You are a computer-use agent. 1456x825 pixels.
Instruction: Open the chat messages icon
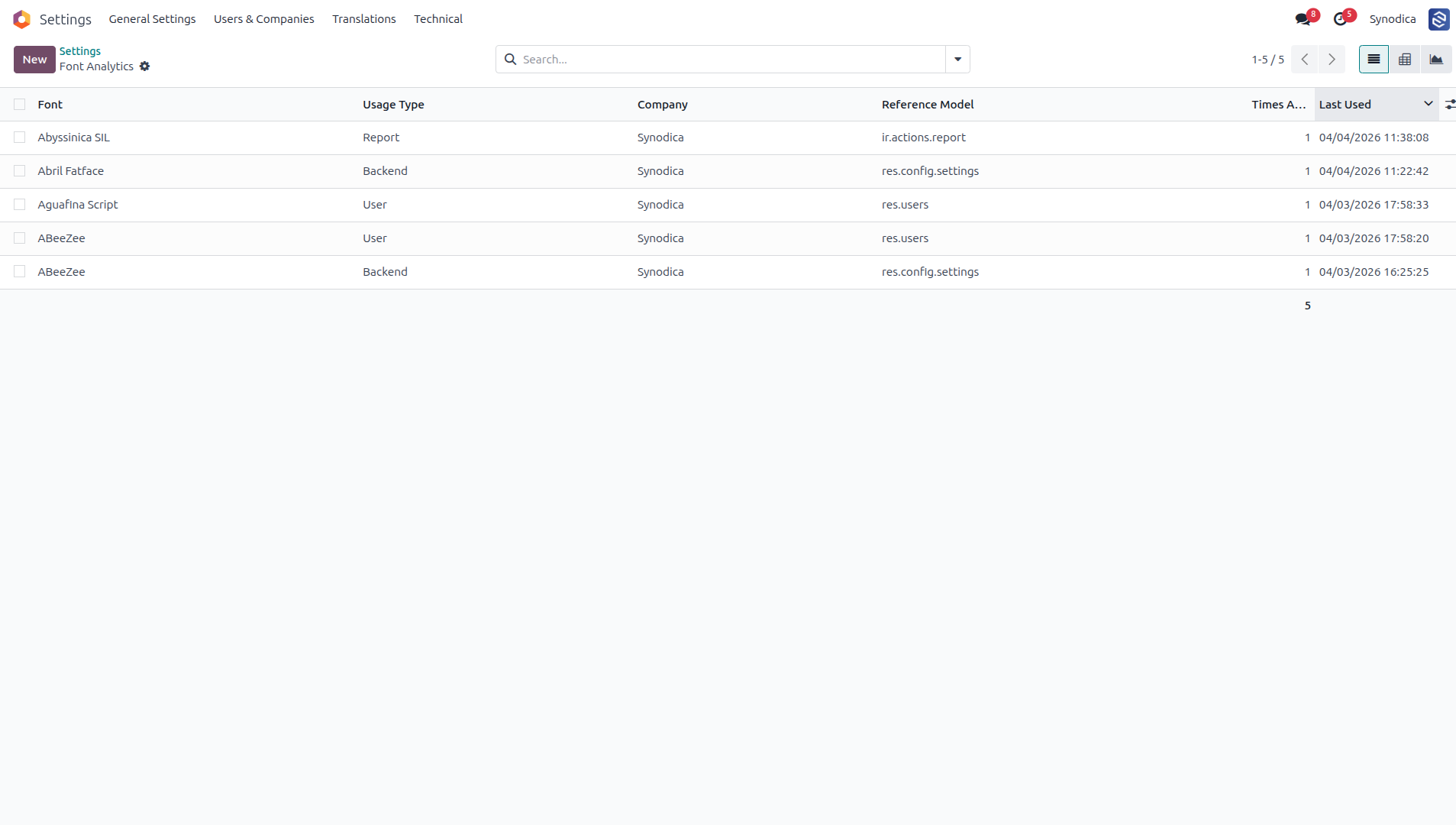click(1303, 19)
